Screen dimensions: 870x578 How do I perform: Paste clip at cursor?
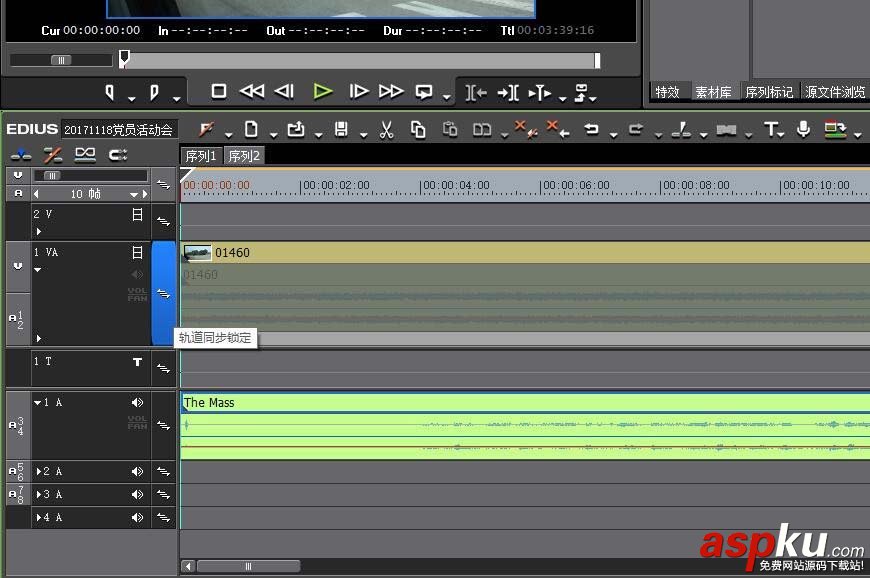(x=450, y=130)
